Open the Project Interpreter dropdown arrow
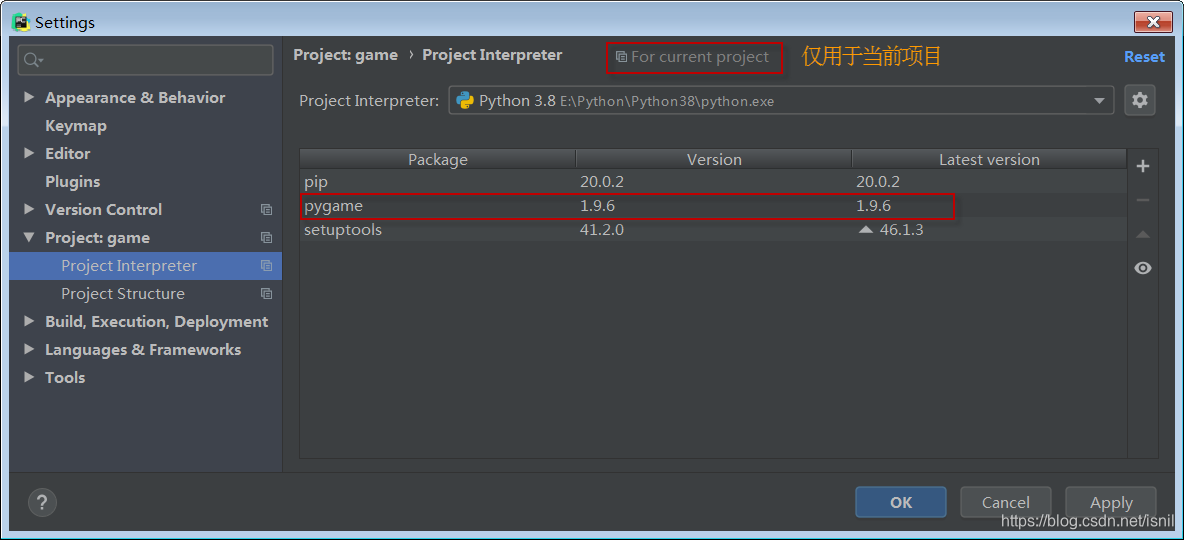The height and width of the screenshot is (540, 1184). [x=1099, y=101]
